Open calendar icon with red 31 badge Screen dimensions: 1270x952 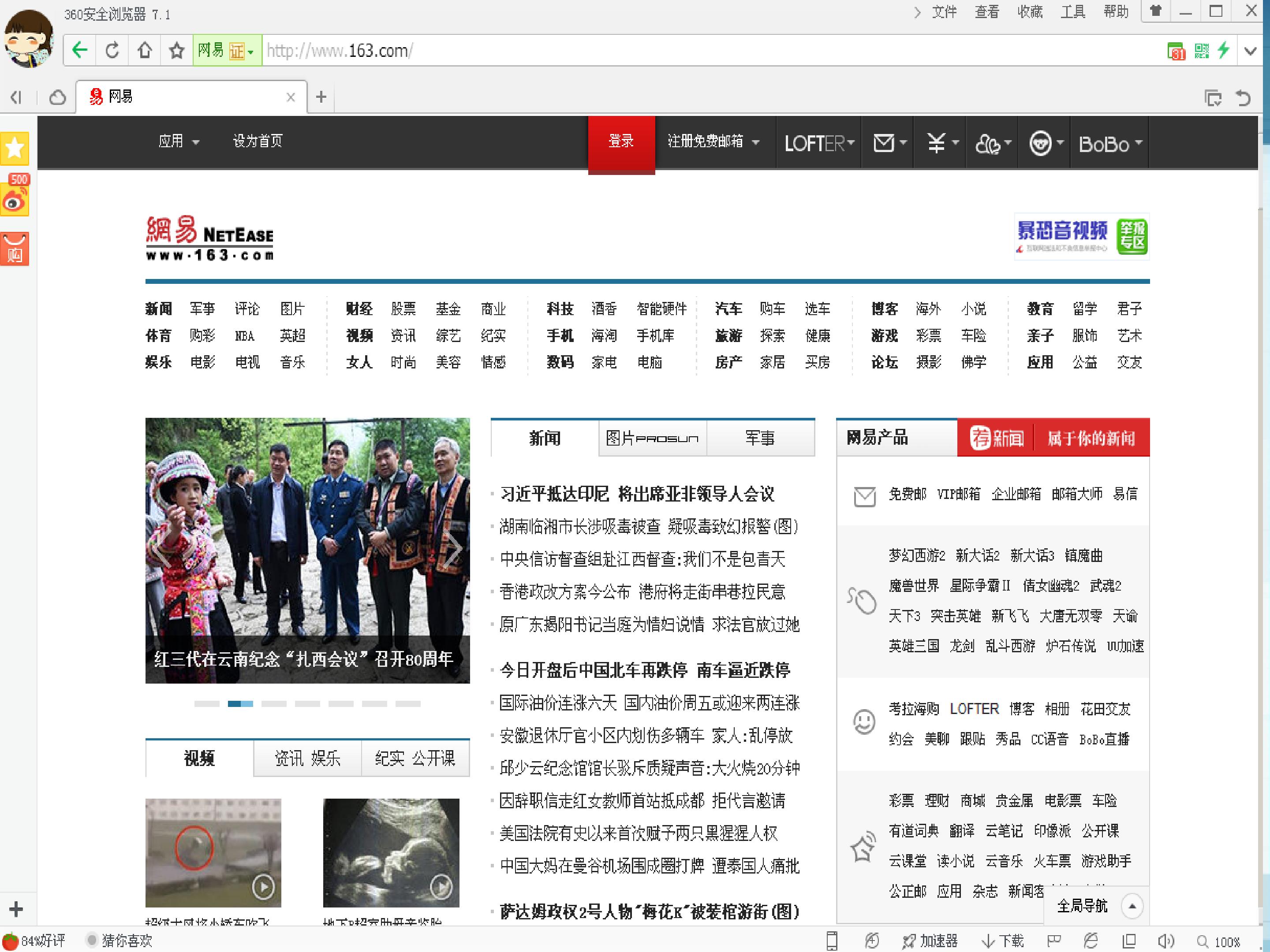pyautogui.click(x=1177, y=51)
